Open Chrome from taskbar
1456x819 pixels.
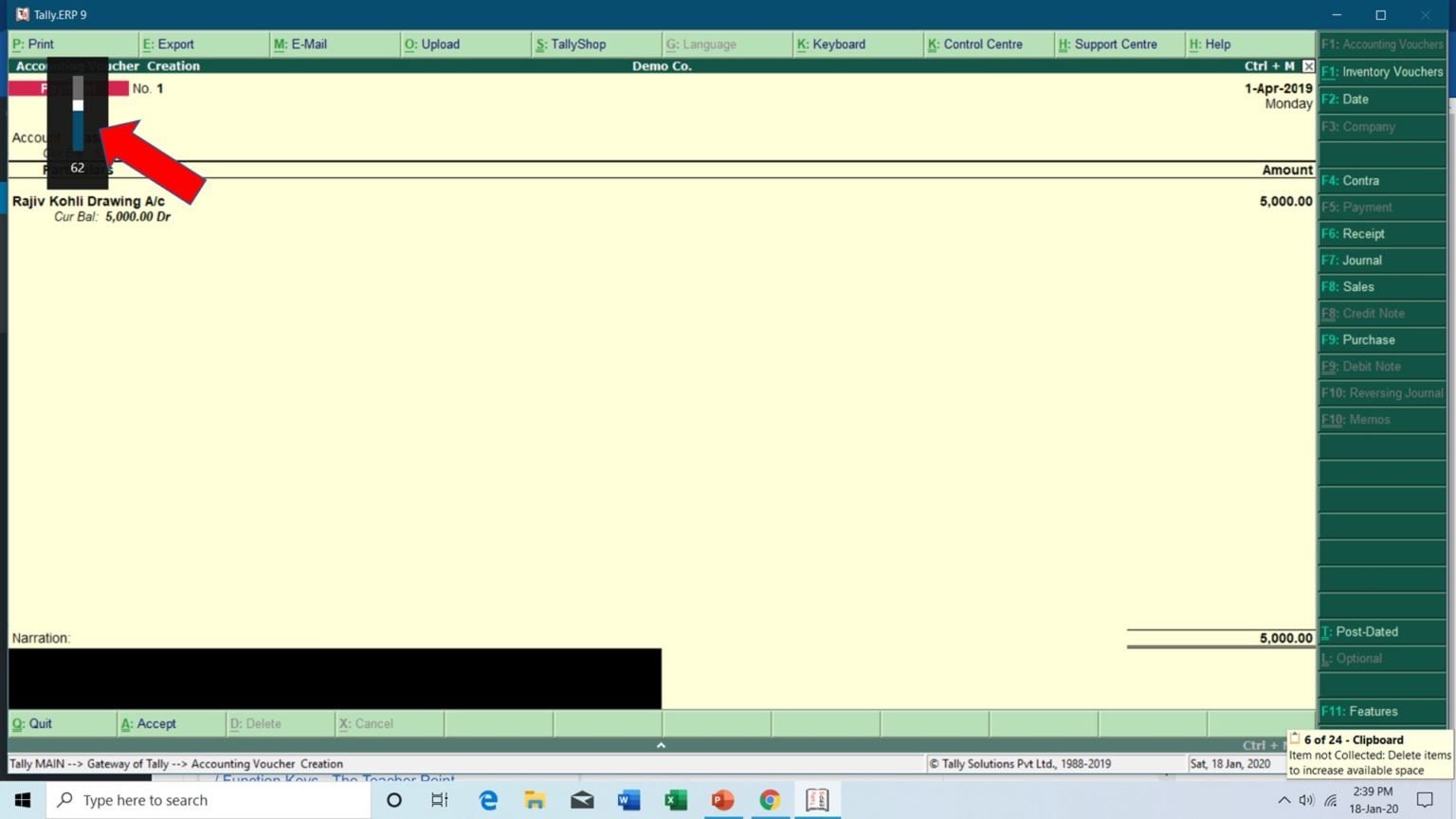[770, 800]
